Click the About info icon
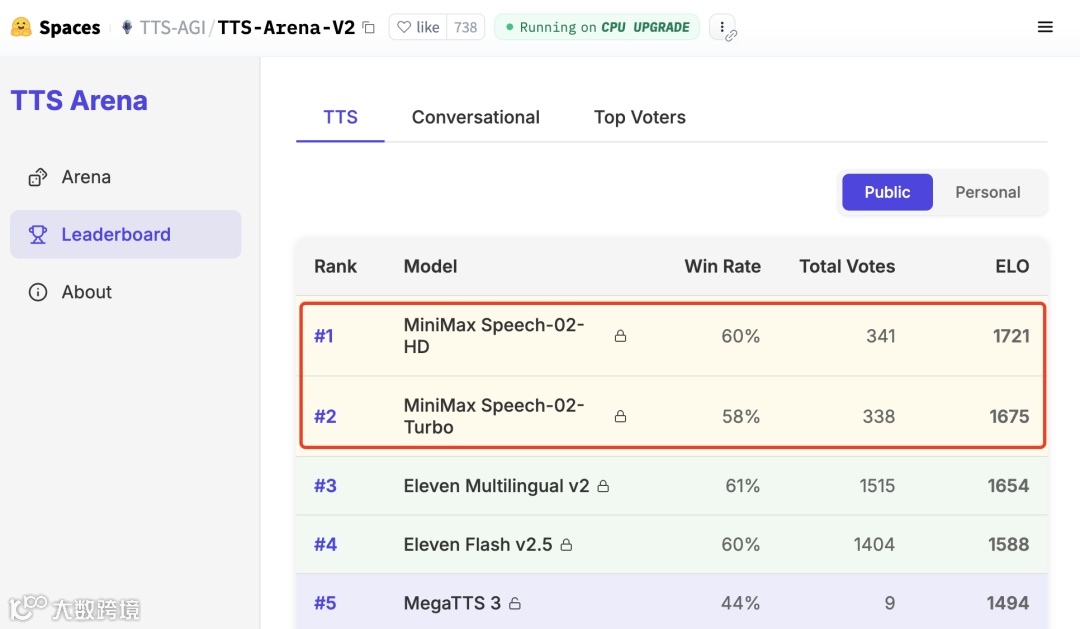The height and width of the screenshot is (629, 1080). (x=38, y=292)
